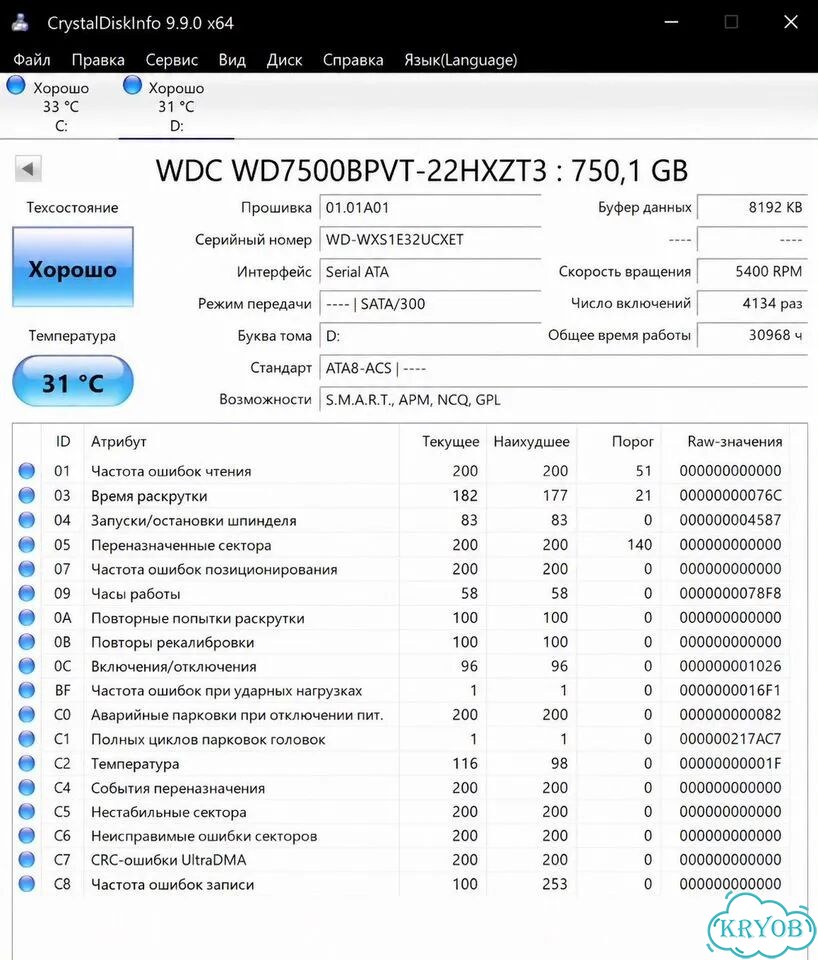Click the drive letter field D:
Image resolution: width=818 pixels, height=960 pixels.
[x=430, y=336]
